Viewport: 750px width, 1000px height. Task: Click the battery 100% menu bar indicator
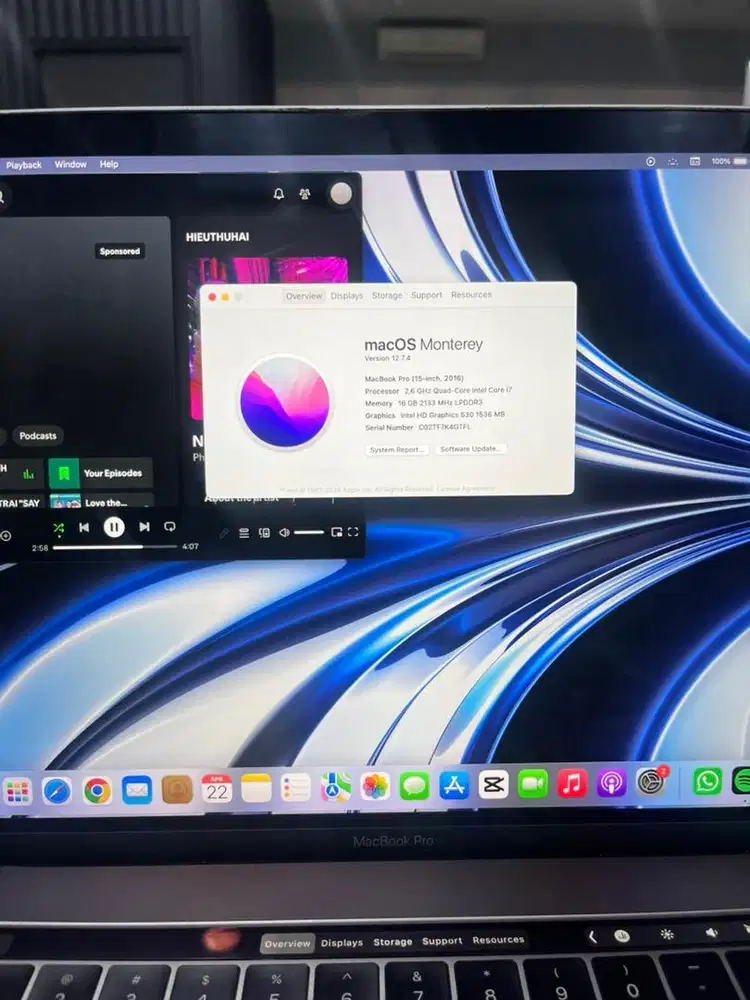(x=728, y=161)
